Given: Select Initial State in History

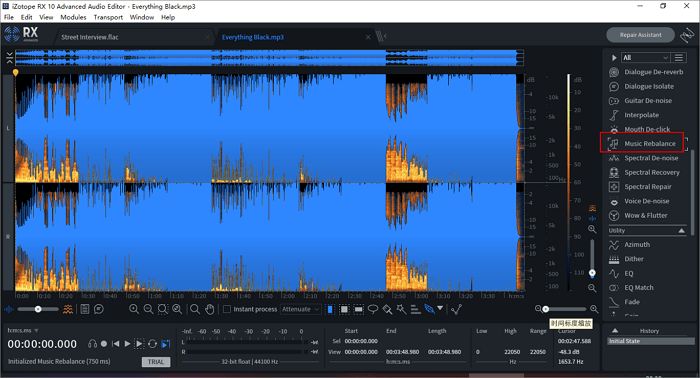Looking at the screenshot, I should tap(651, 341).
